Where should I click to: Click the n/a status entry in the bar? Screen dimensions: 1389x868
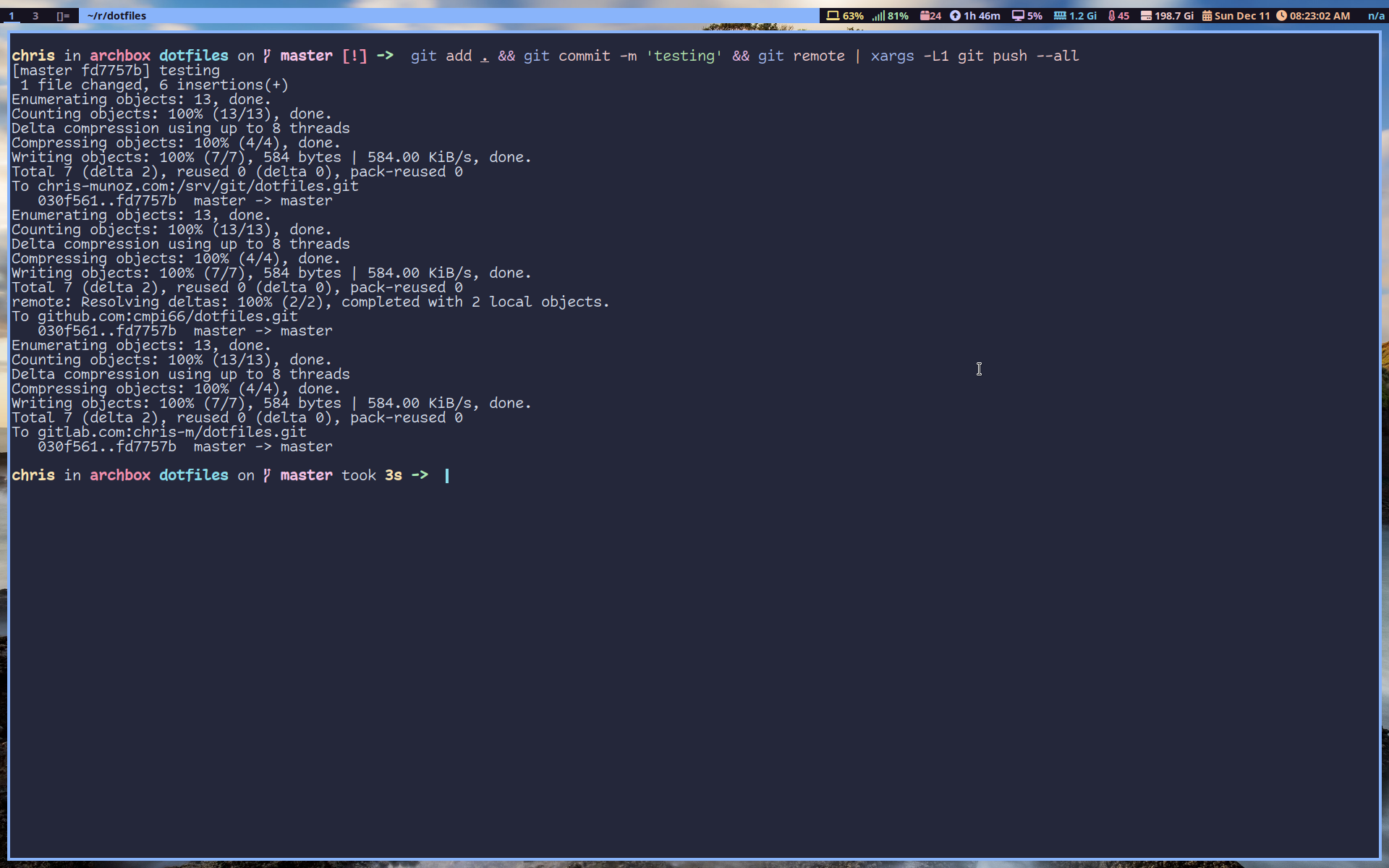point(1376,16)
